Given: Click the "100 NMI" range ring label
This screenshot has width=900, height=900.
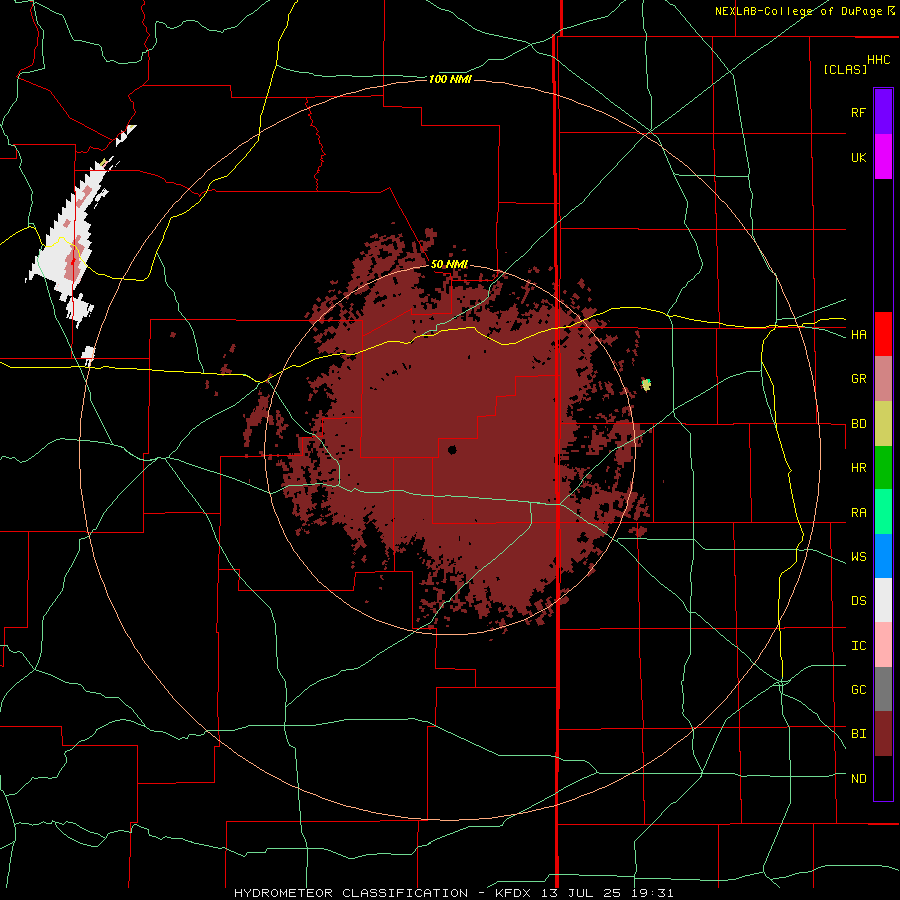Looking at the screenshot, I should coord(450,79).
